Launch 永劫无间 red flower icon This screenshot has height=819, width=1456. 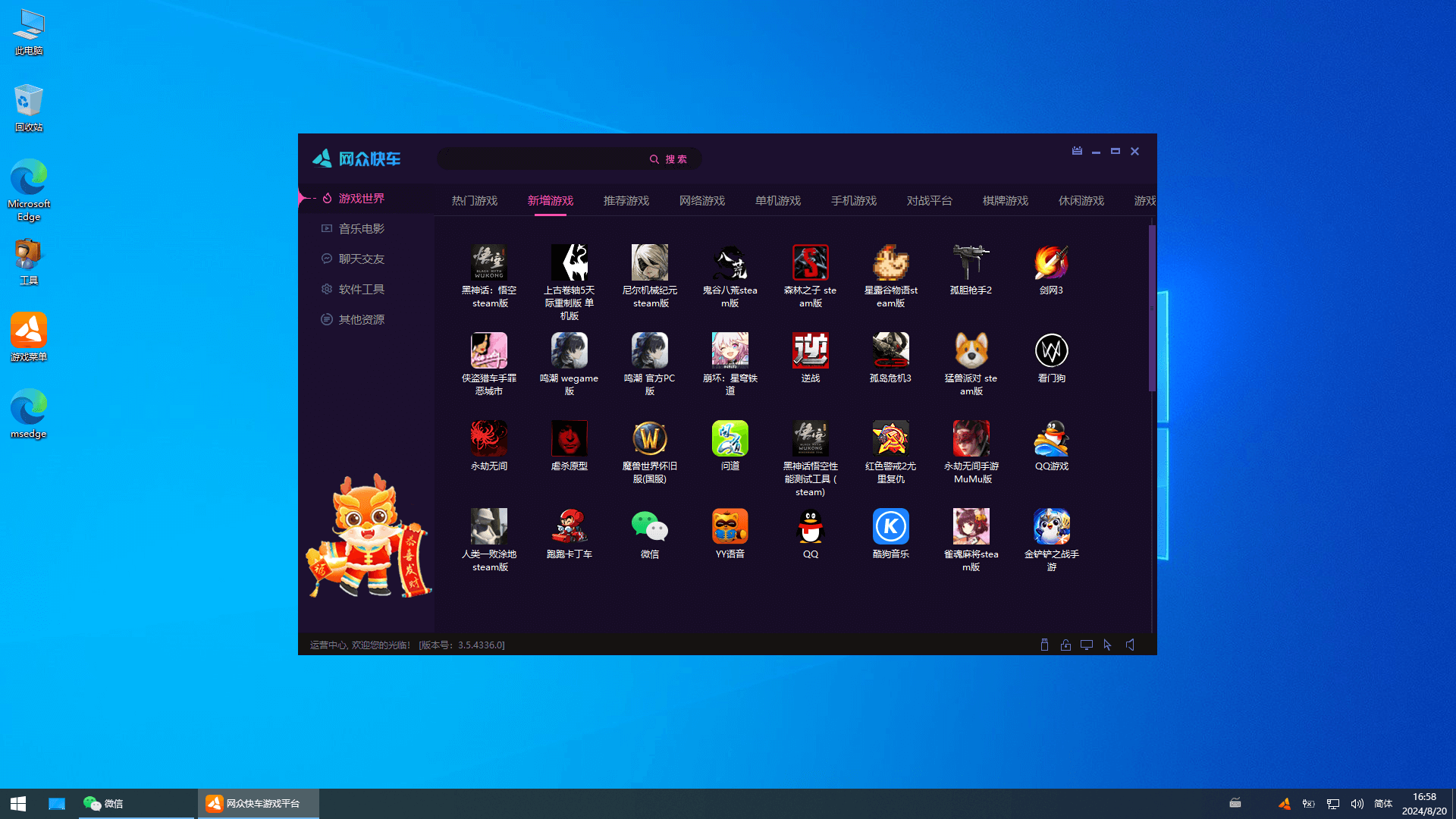(x=489, y=438)
